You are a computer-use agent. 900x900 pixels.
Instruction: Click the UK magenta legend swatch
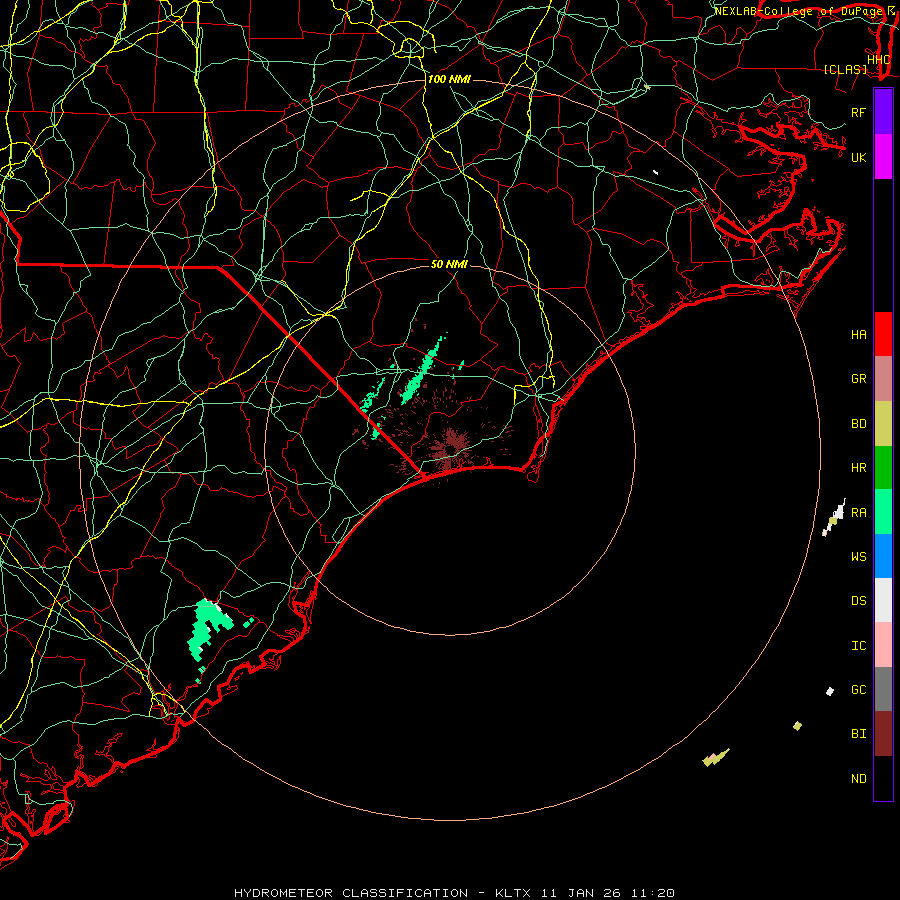pos(883,157)
